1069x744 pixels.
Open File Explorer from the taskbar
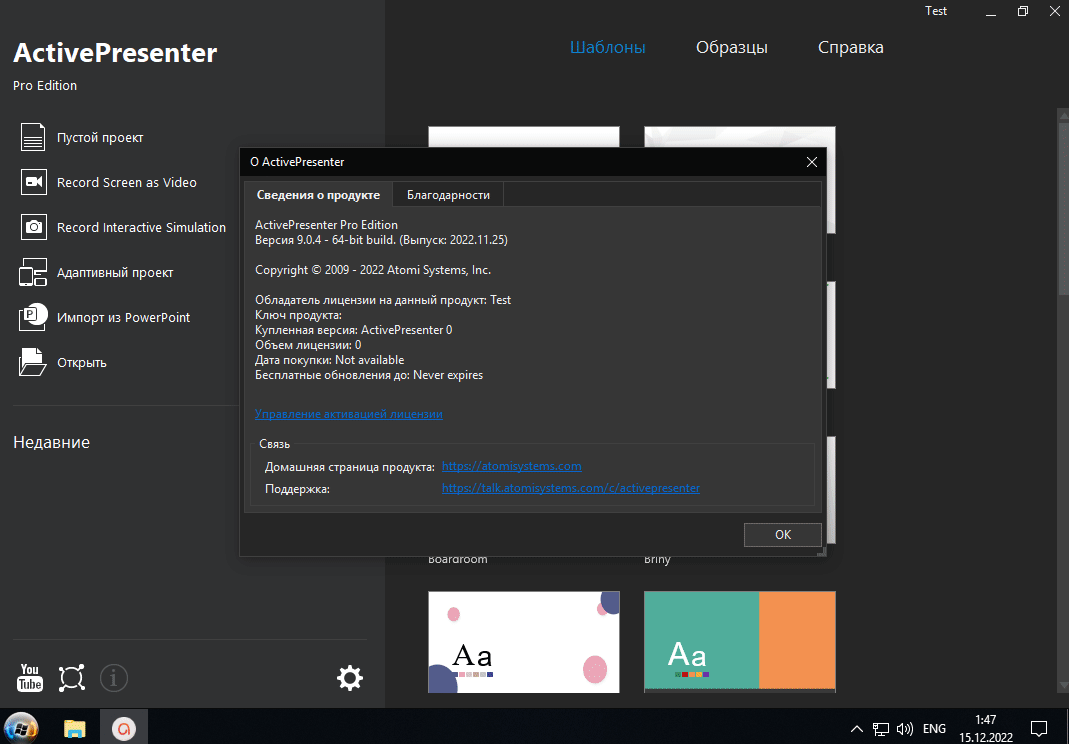pyautogui.click(x=74, y=728)
